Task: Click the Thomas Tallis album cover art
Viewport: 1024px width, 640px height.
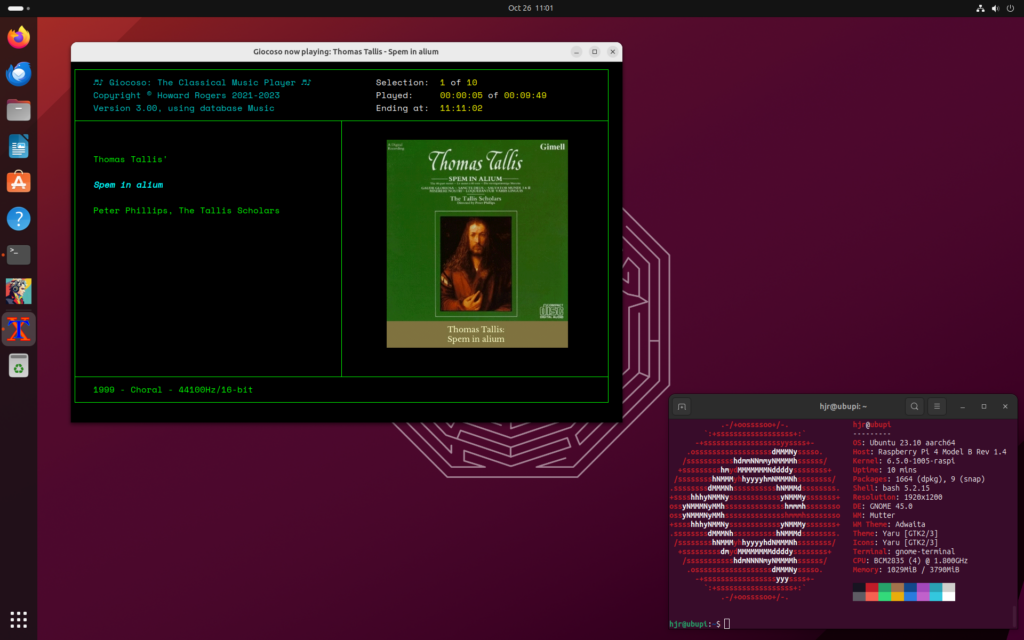Action: coord(477,243)
